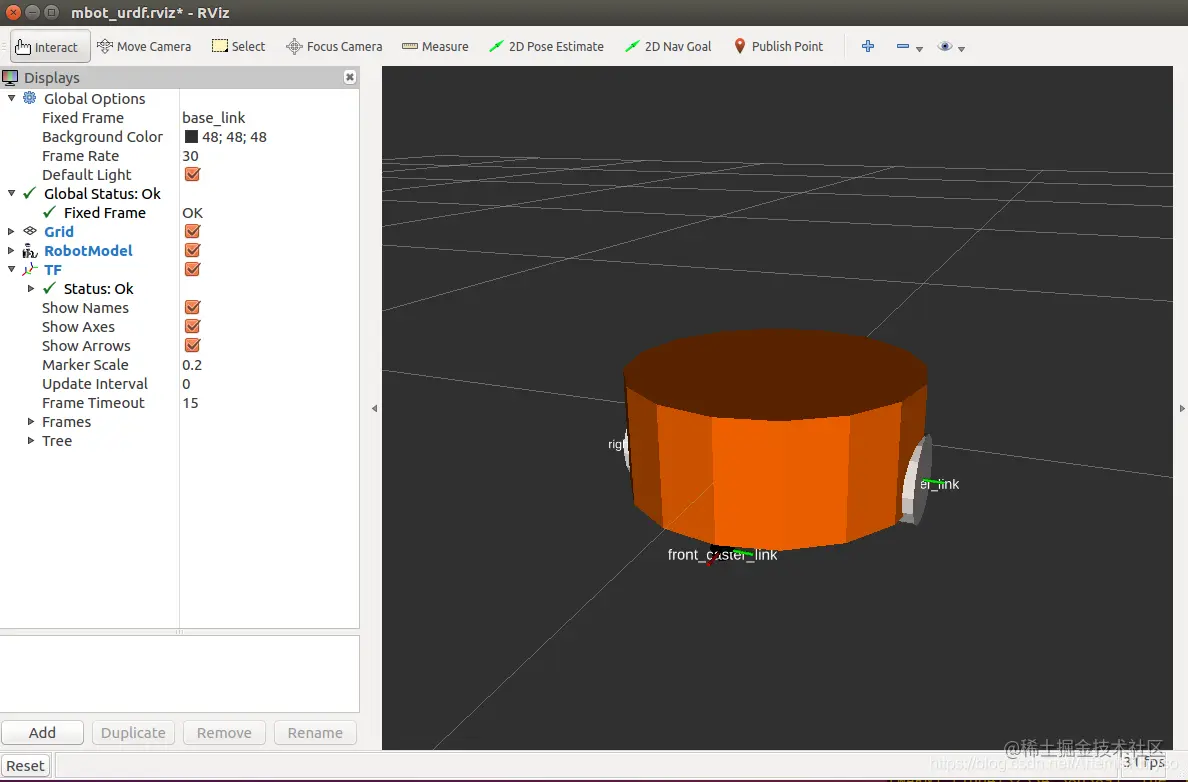The image size is (1188, 782).
Task: Click the Fixed Frame status checkmark
Action: click(x=49, y=212)
